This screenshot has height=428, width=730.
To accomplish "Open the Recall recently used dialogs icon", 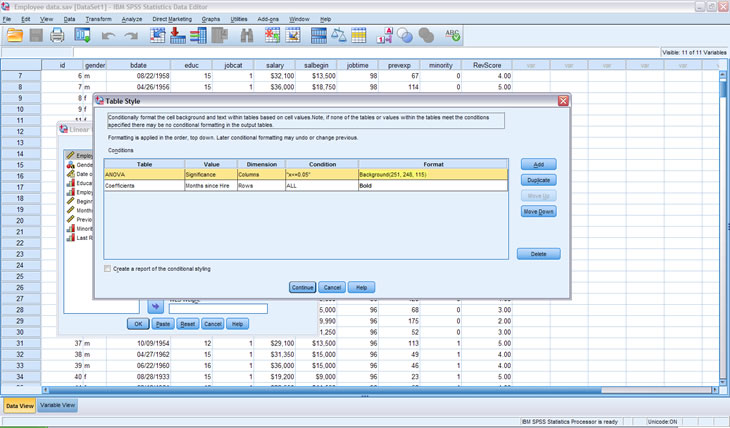I will click(x=83, y=36).
